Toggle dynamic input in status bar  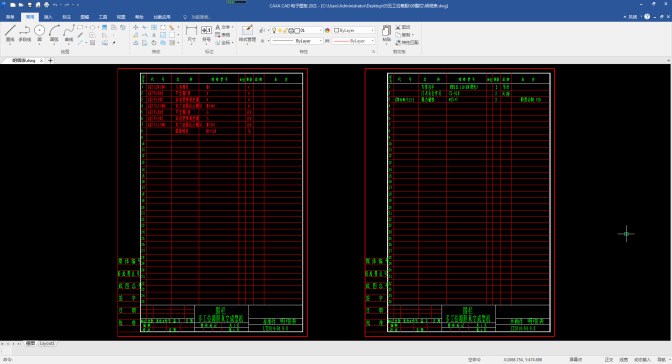pos(642,360)
